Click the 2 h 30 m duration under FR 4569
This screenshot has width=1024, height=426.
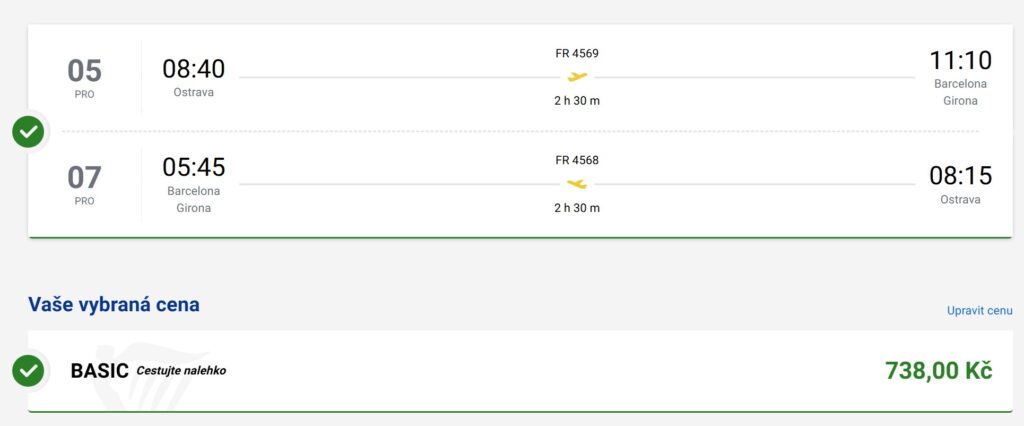(x=577, y=101)
